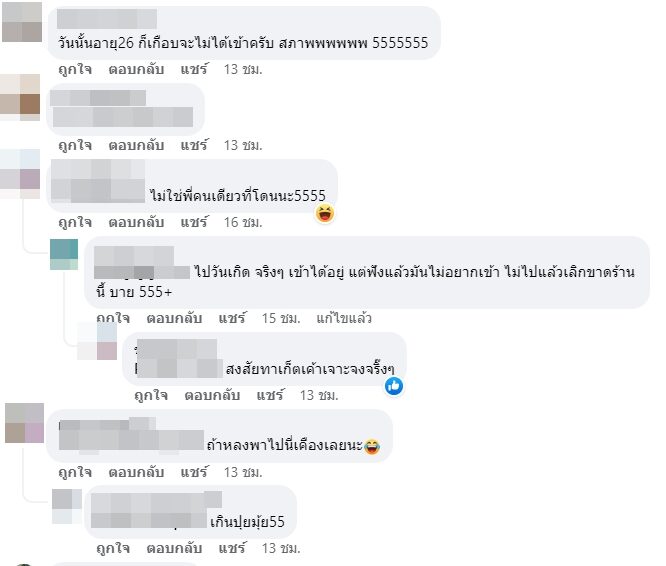Click the avatar of the เกินปุยมุ้ย55 reply

click(x=67, y=506)
